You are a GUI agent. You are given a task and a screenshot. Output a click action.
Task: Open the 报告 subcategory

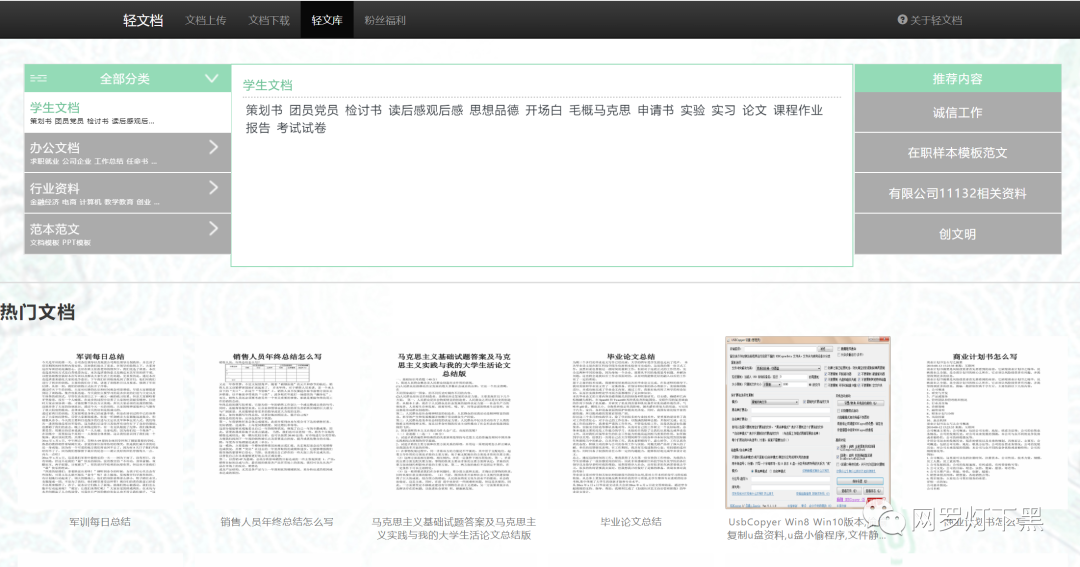point(258,128)
